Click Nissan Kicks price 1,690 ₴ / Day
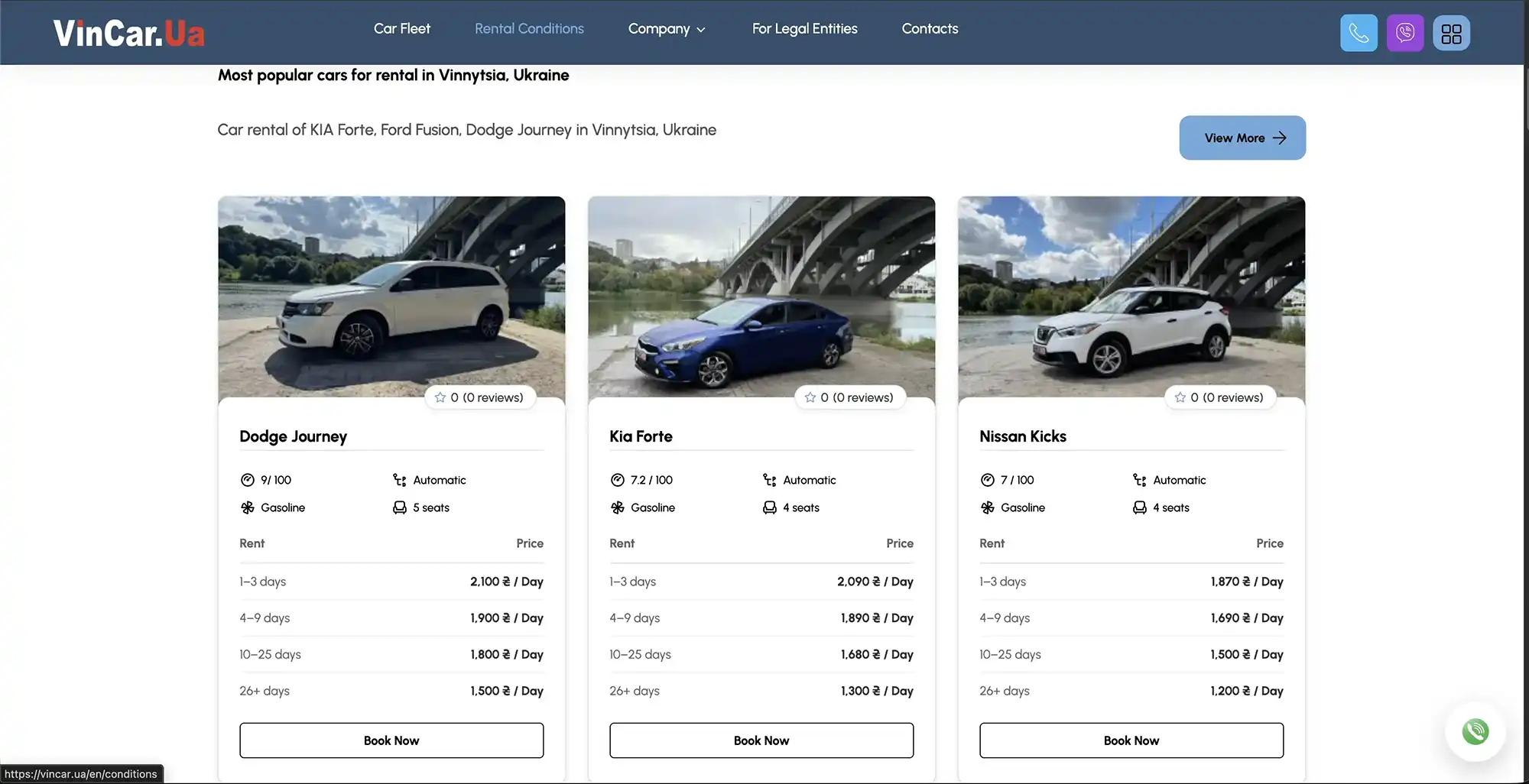The width and height of the screenshot is (1529, 784). [1247, 618]
